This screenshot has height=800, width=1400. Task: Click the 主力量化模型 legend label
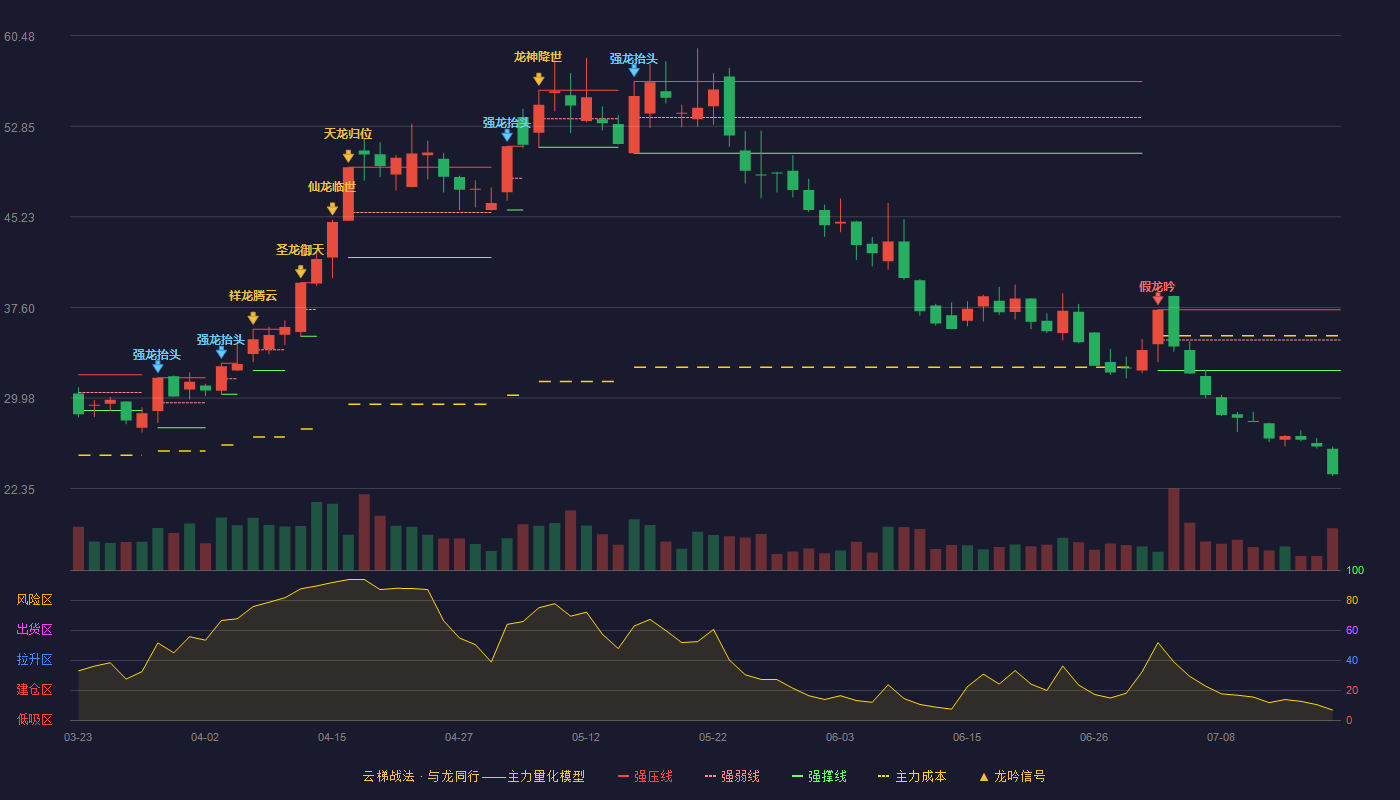click(x=546, y=776)
